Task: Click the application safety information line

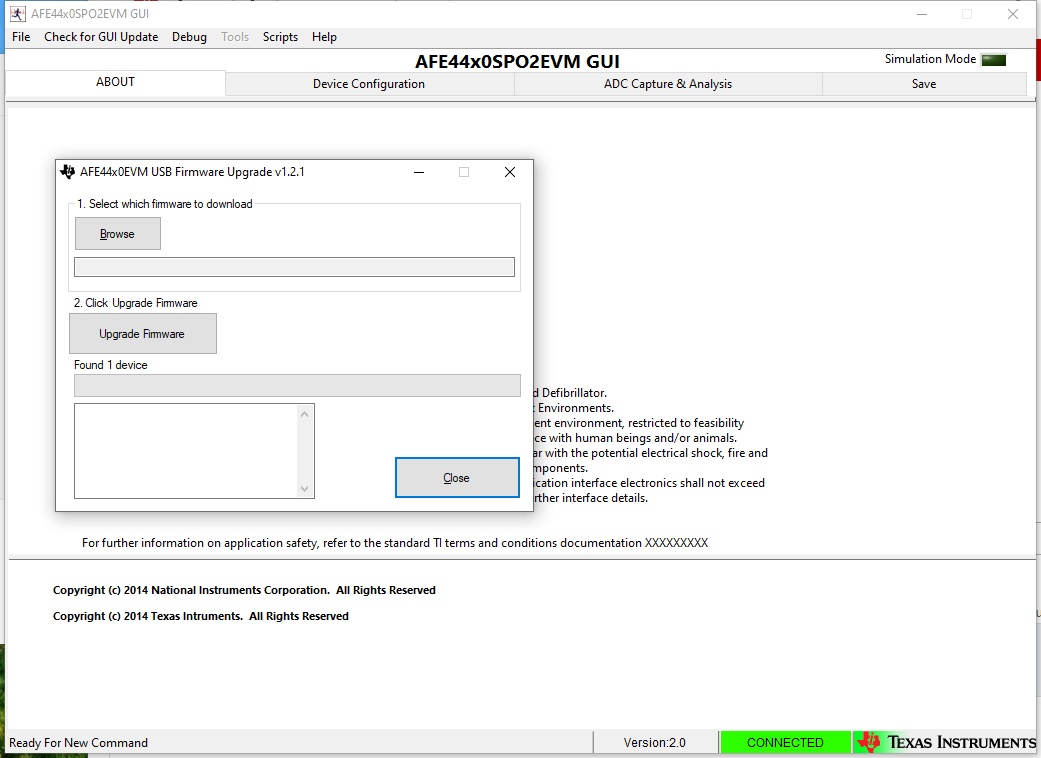Action: pyautogui.click(x=395, y=543)
